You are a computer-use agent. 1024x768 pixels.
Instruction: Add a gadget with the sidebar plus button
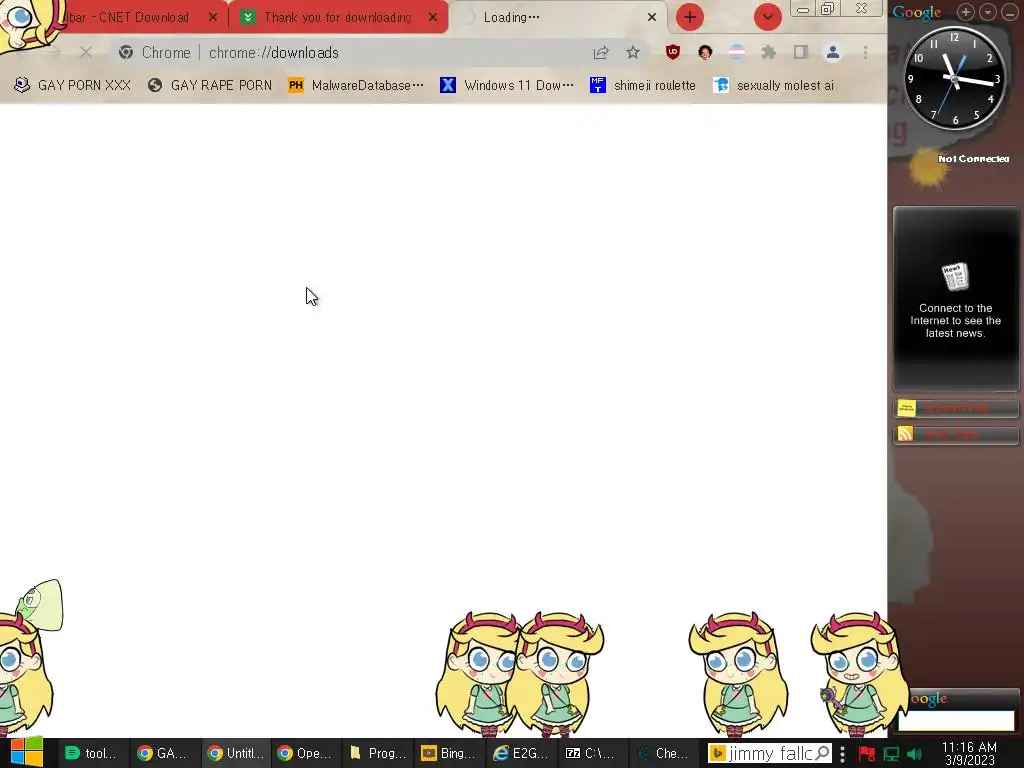(x=966, y=12)
